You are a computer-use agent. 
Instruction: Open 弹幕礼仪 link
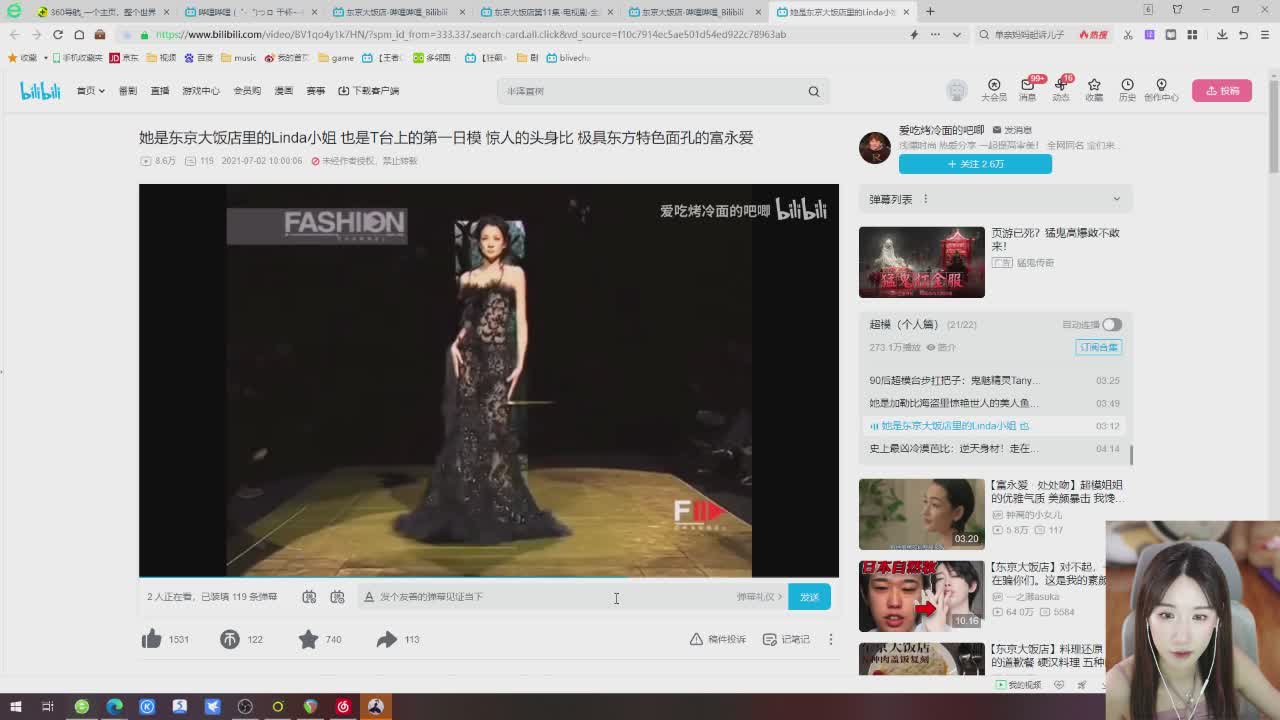coord(759,597)
